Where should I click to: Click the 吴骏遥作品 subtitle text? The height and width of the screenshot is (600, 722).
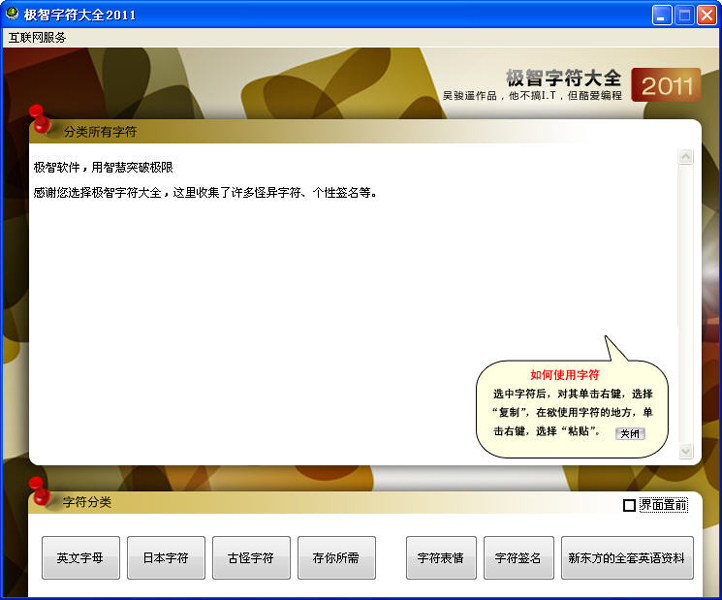click(x=532, y=95)
